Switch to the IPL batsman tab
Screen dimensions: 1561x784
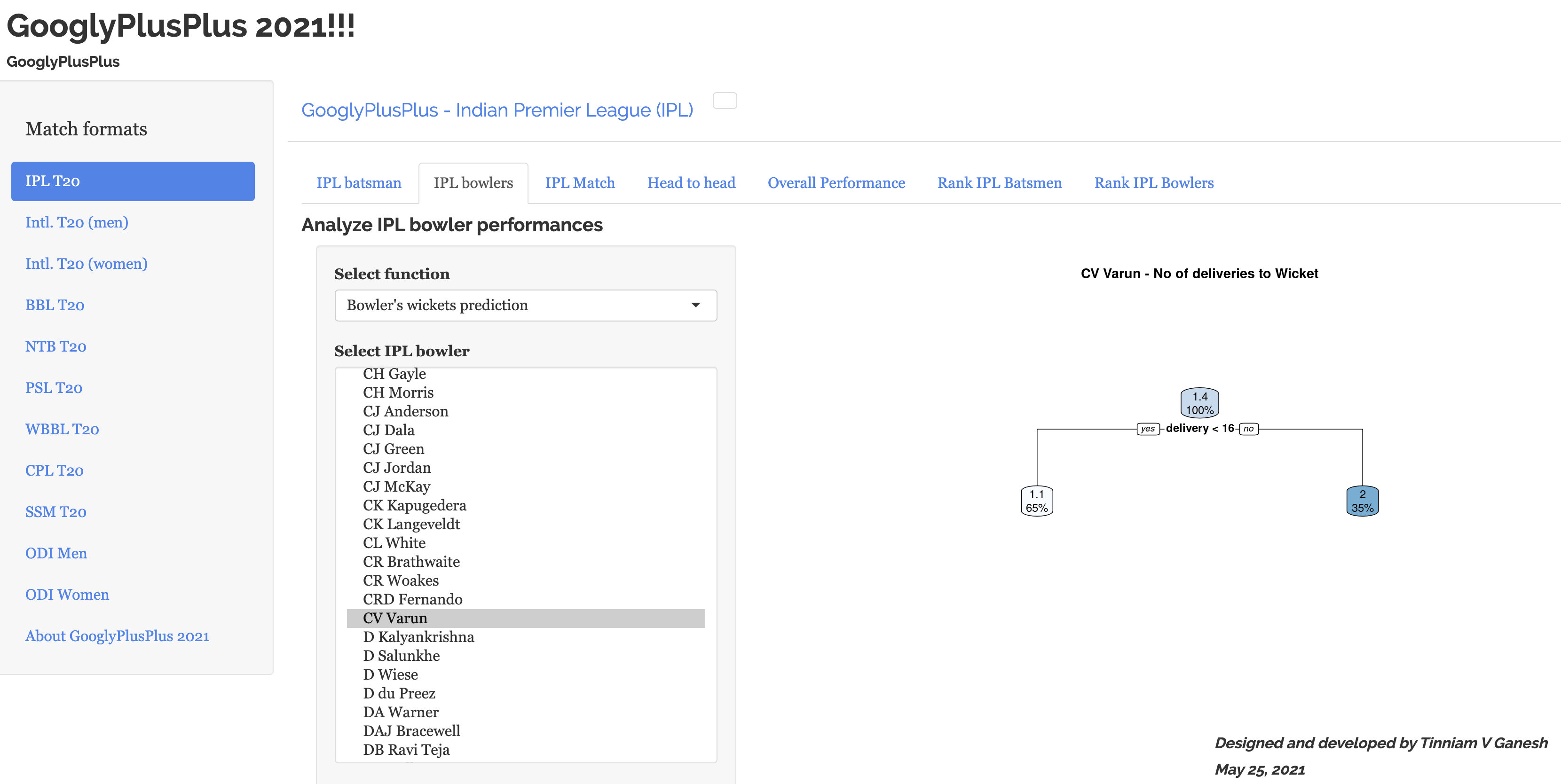(358, 183)
